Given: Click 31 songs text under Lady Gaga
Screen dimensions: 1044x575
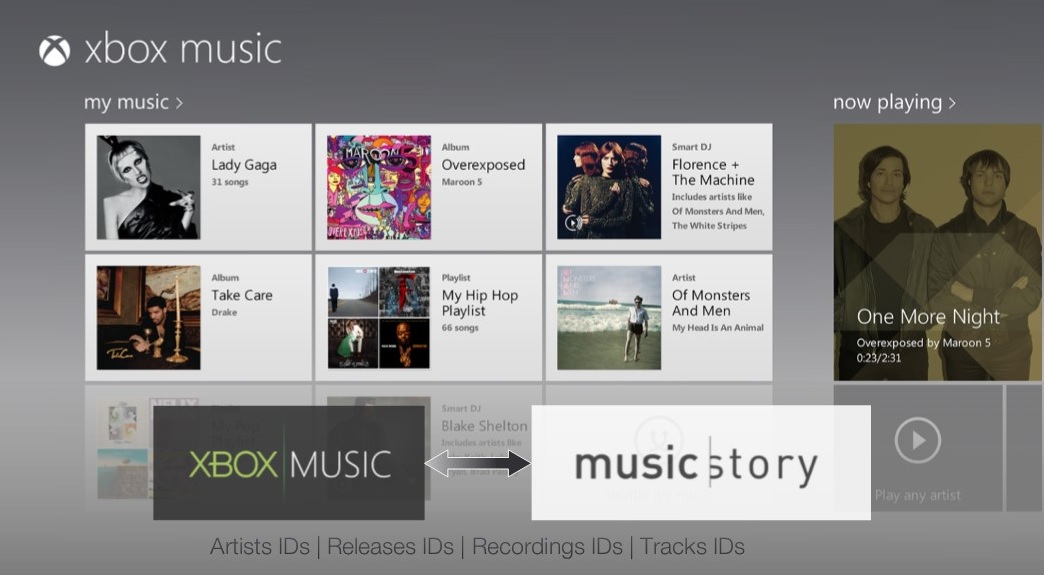Looking at the screenshot, I should click(230, 182).
